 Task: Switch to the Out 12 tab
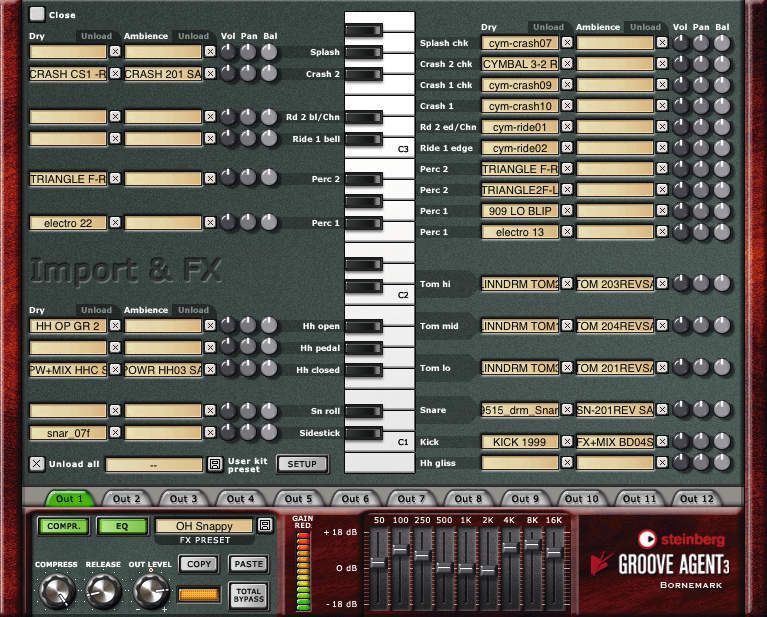point(697,499)
